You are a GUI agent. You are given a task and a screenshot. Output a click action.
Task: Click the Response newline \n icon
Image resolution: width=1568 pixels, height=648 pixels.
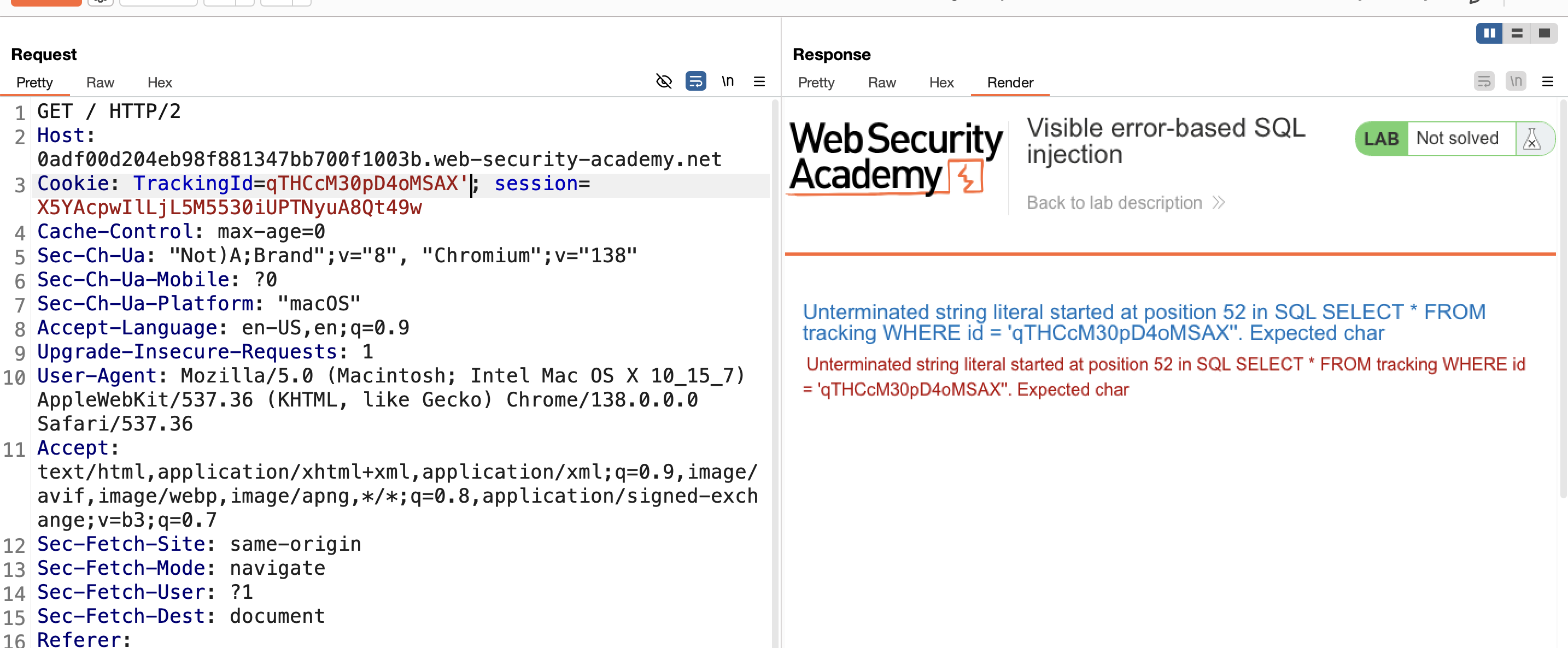pos(1516,81)
